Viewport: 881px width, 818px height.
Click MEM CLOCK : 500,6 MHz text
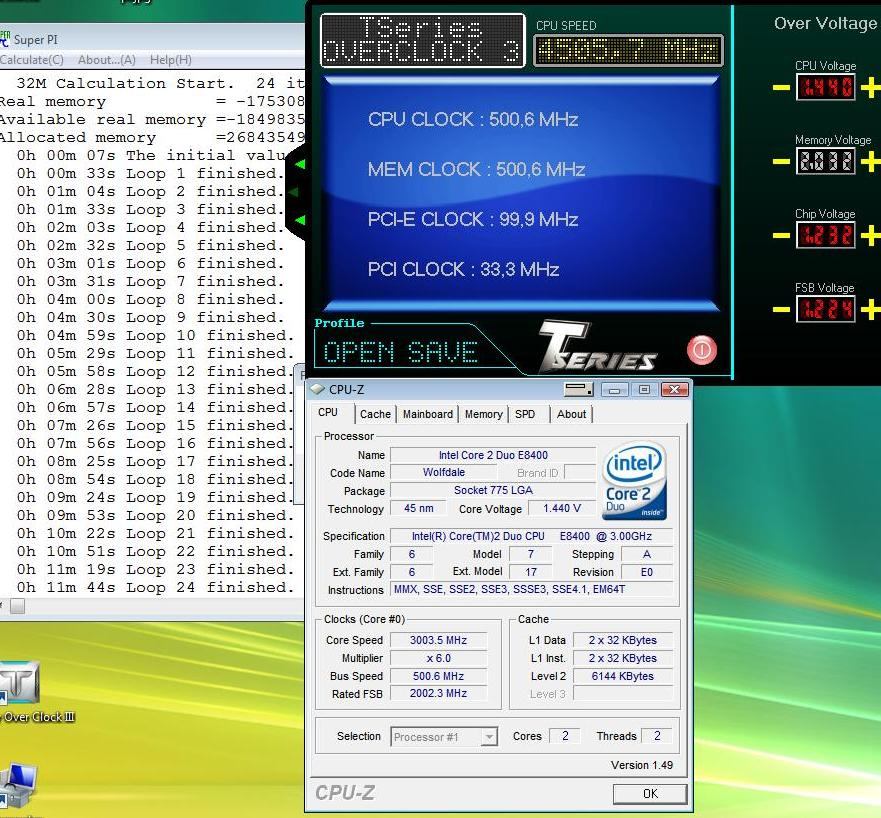pos(476,170)
